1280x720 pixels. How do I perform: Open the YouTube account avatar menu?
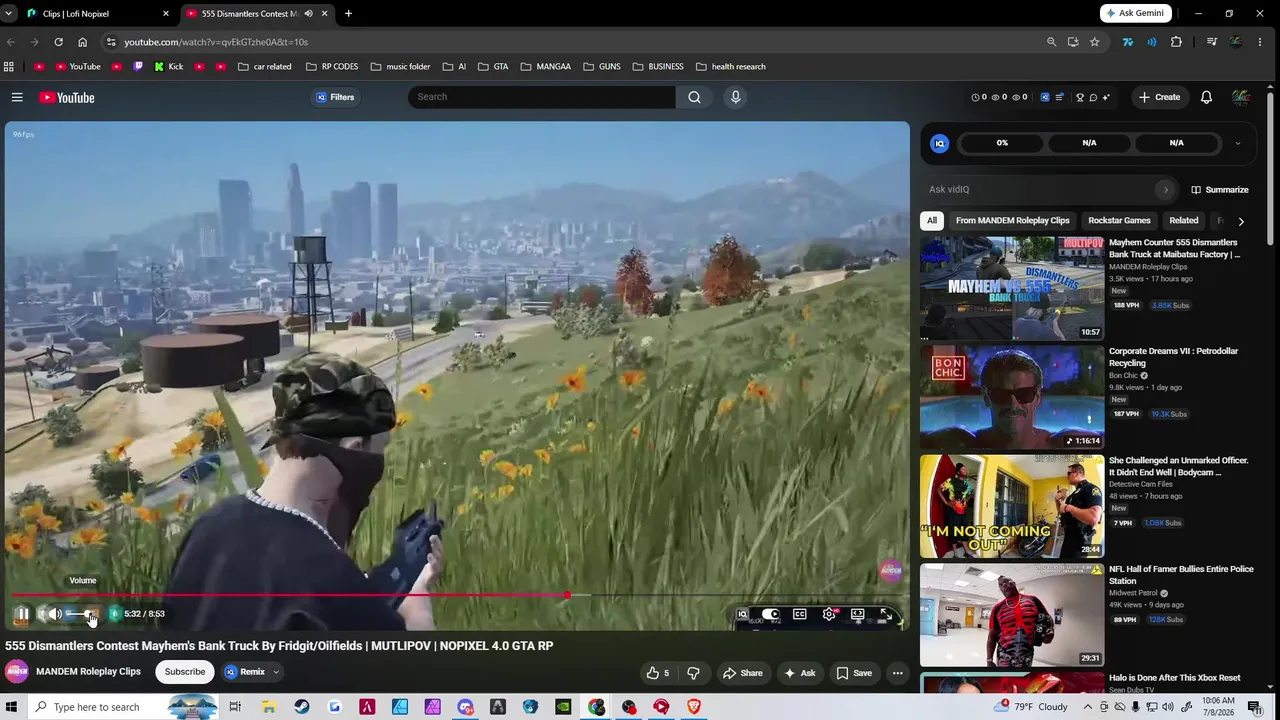1241,97
